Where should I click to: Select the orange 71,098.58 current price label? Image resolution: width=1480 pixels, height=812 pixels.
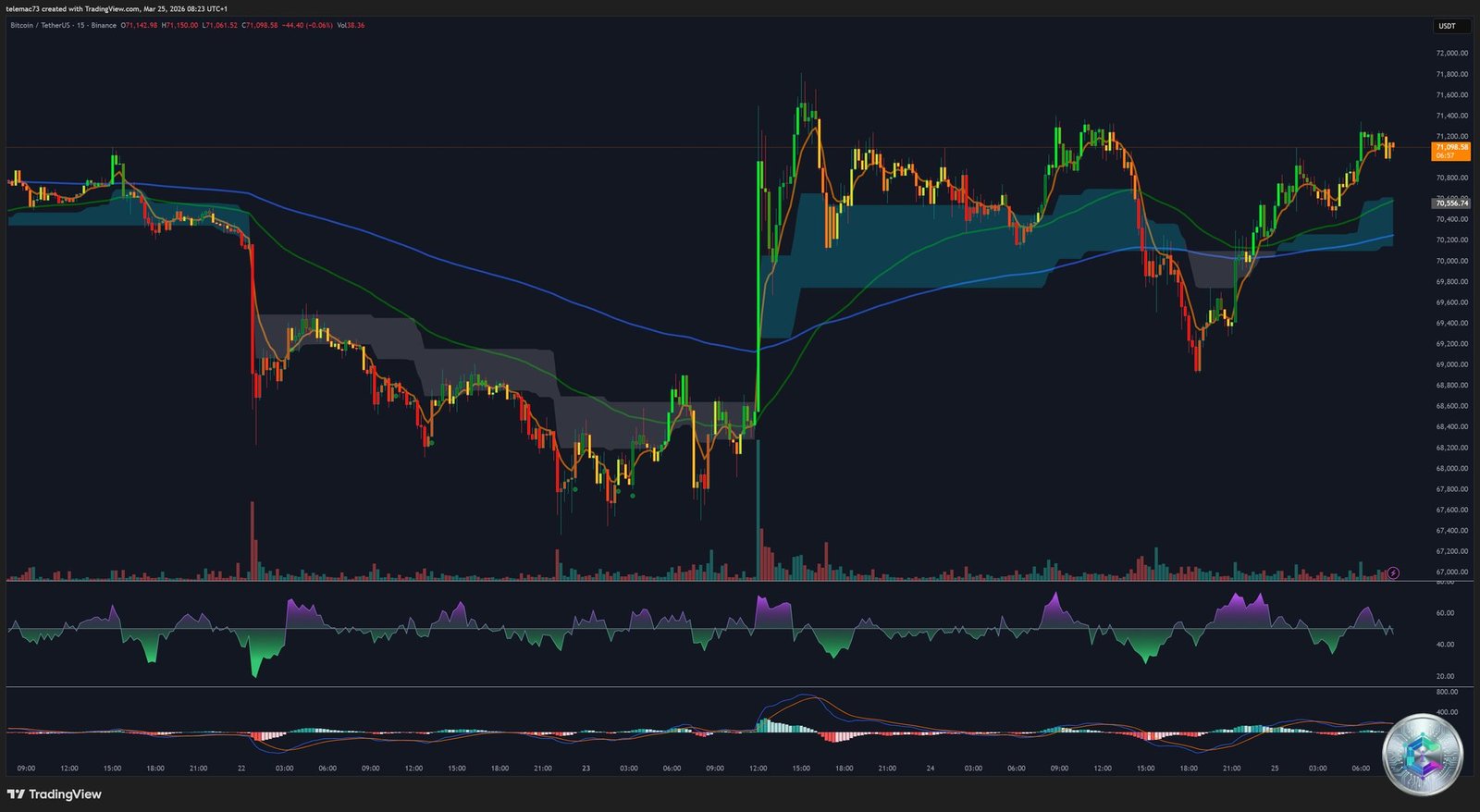tap(1451, 151)
